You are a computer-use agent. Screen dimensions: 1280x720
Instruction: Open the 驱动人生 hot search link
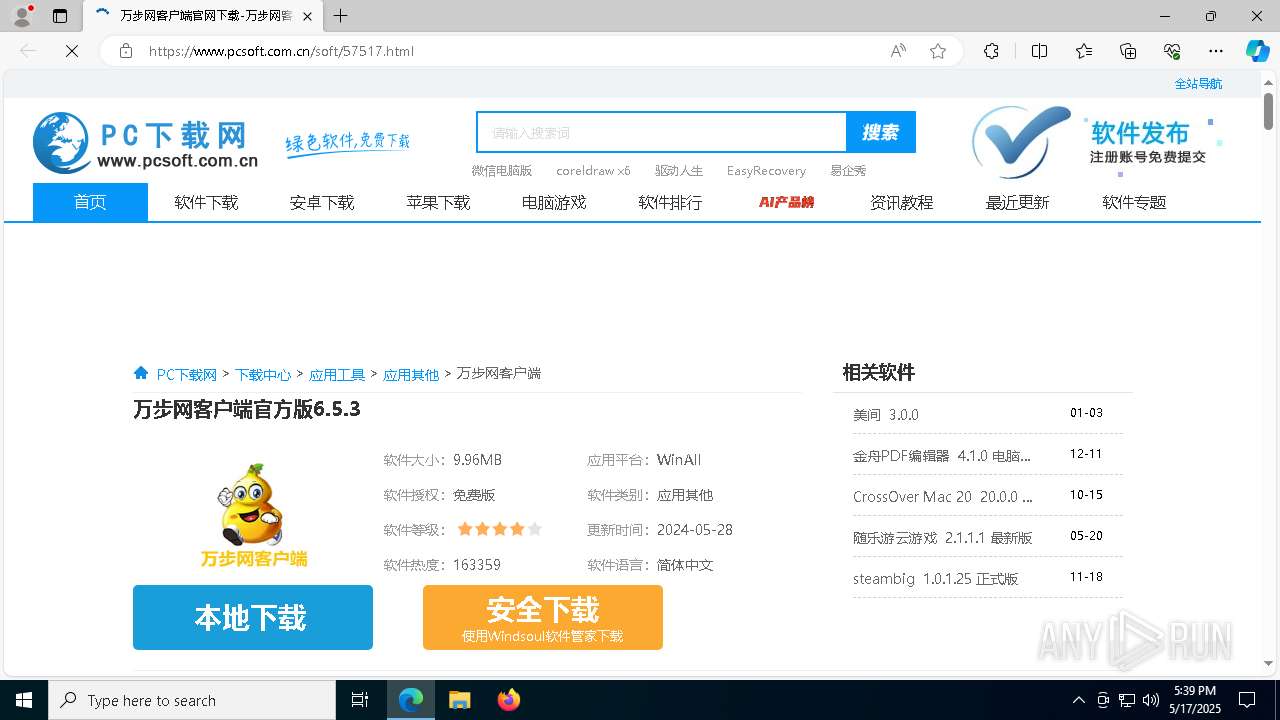point(679,171)
